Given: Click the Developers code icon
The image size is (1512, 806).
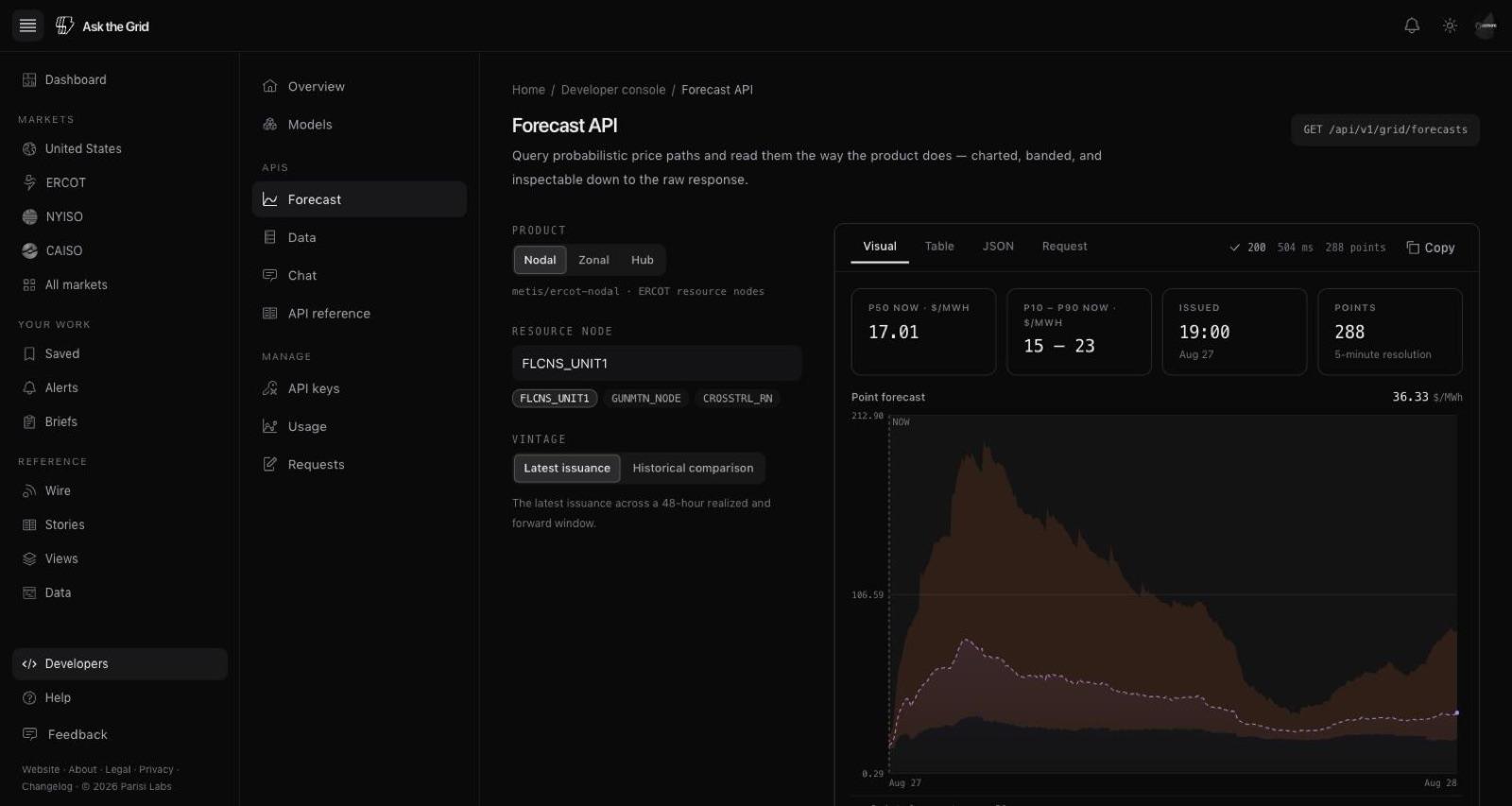Looking at the screenshot, I should 29,664.
